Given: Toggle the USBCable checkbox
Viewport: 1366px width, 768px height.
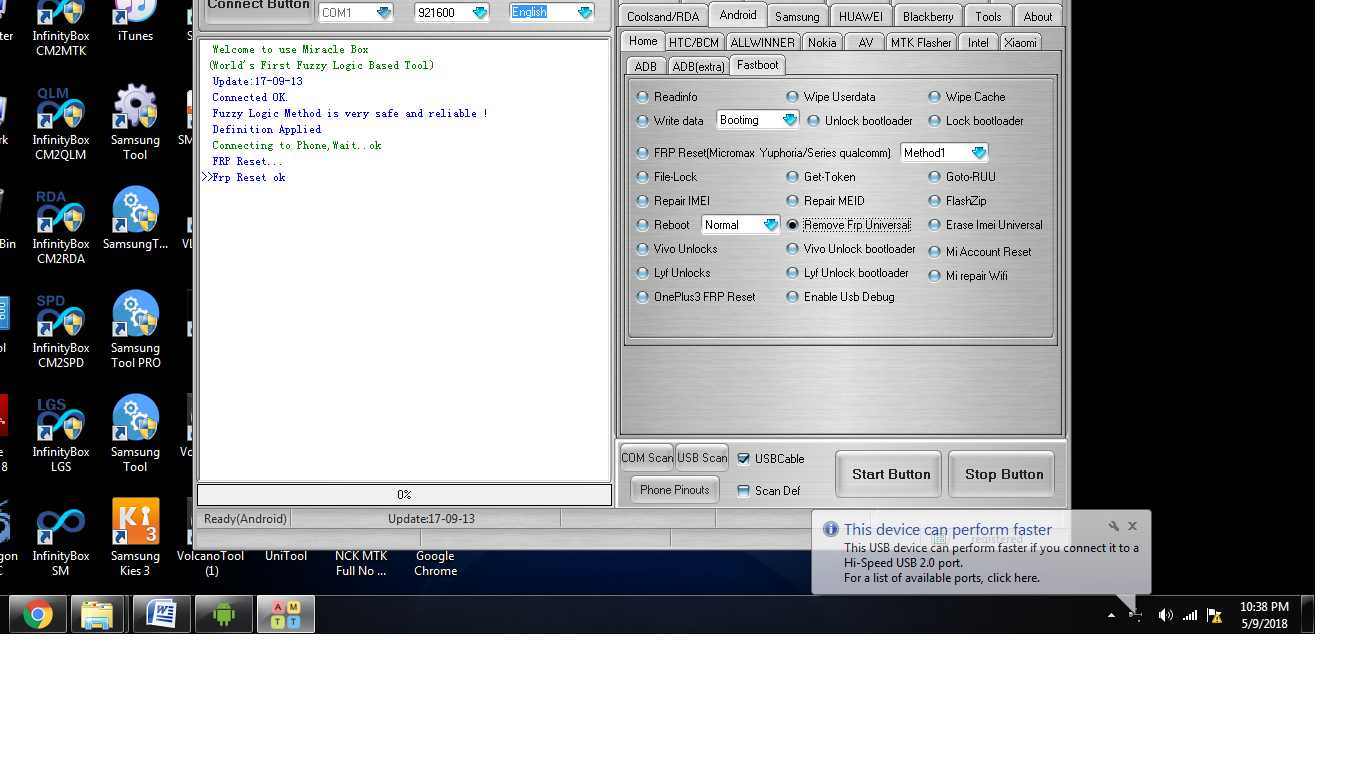Looking at the screenshot, I should point(771,459).
